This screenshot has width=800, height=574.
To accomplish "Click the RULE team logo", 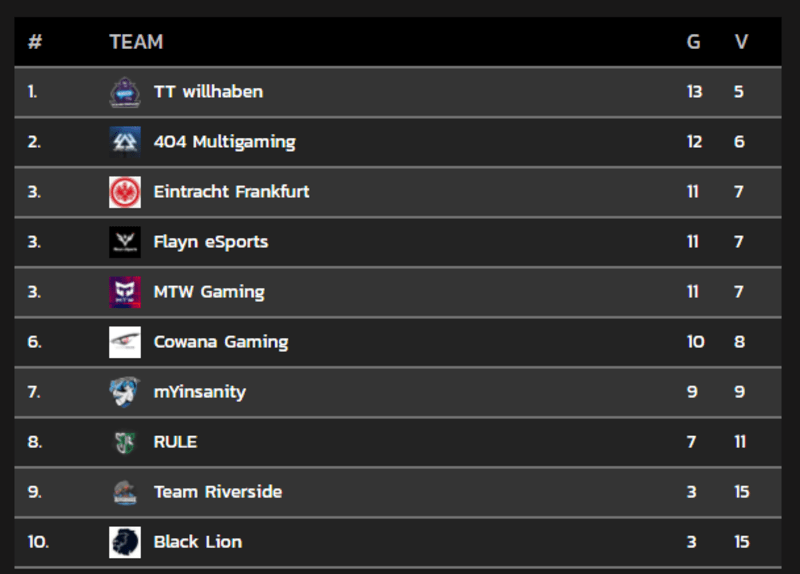I will [x=125, y=442].
